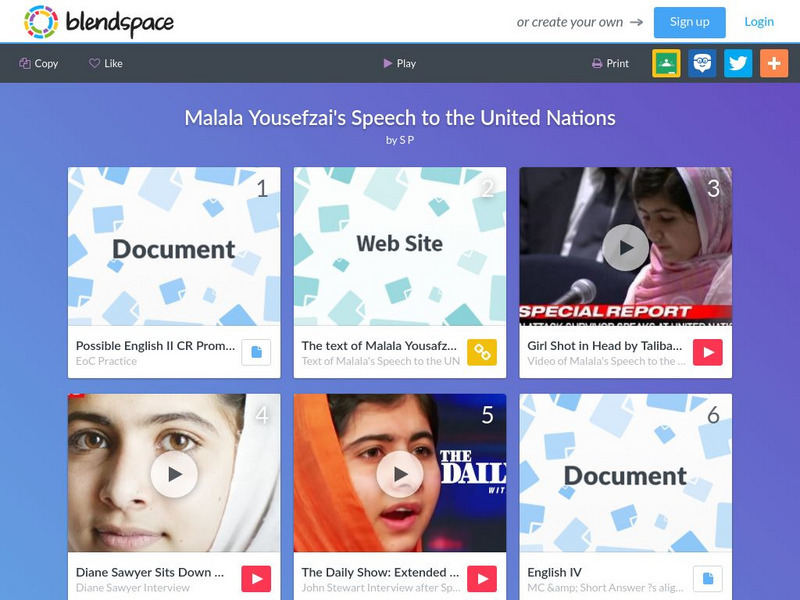The width and height of the screenshot is (800, 600).
Task: Open the blendspace logo home link
Action: point(99,22)
